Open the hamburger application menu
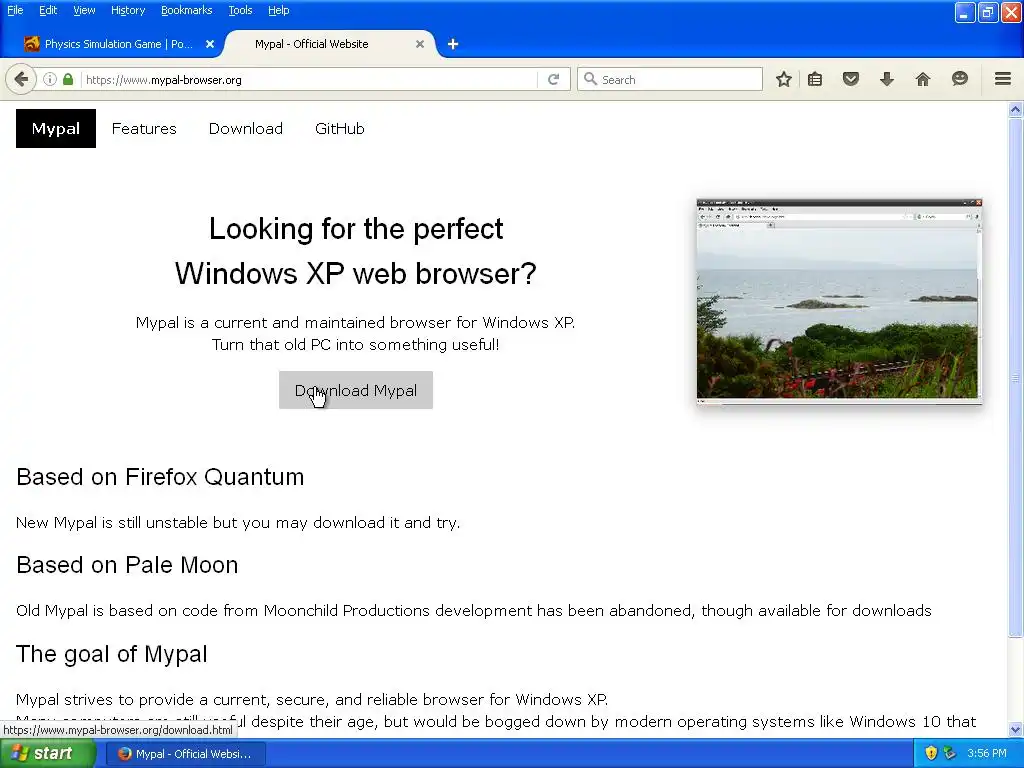 pyautogui.click(x=1003, y=79)
